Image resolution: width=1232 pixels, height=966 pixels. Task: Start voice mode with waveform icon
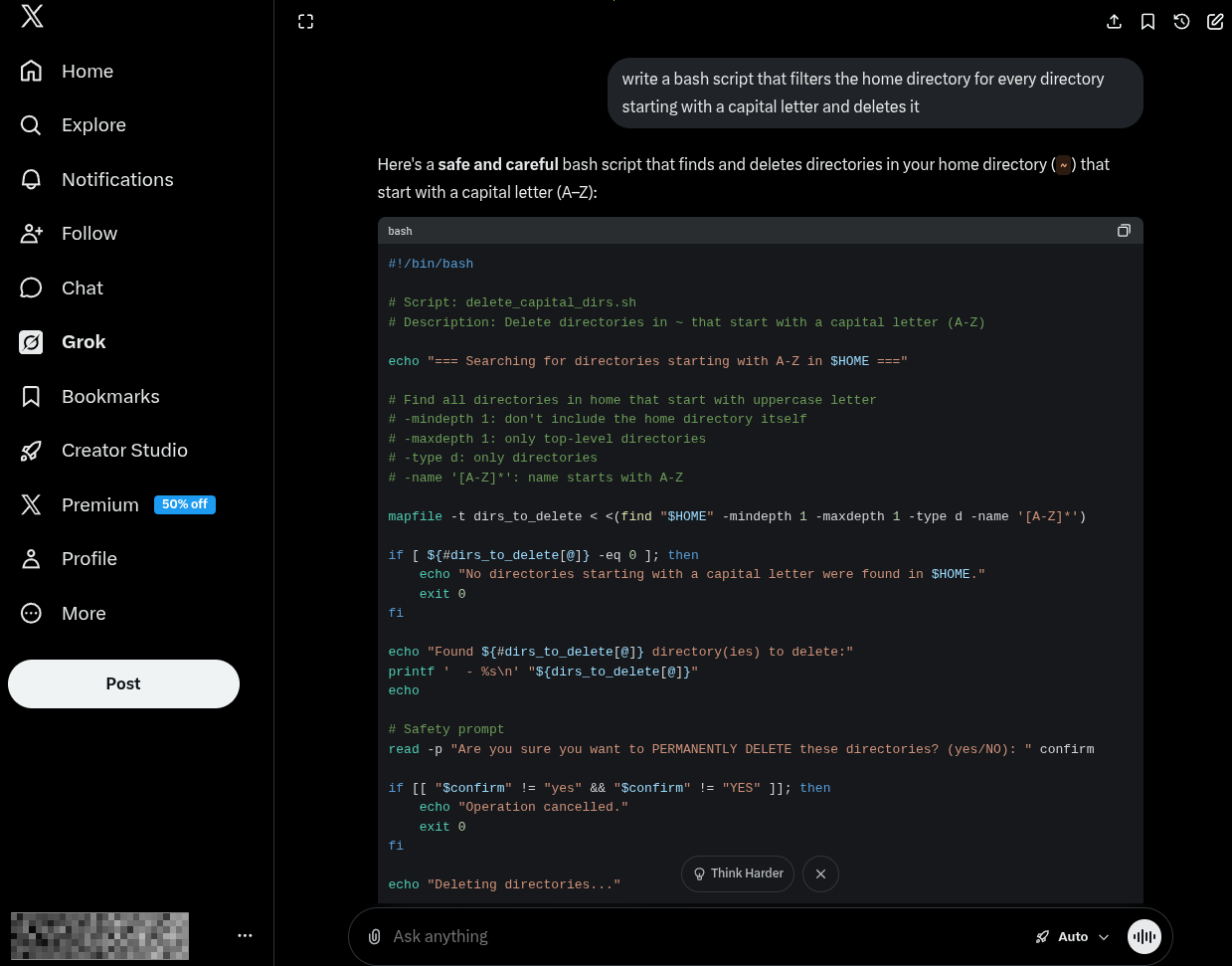point(1144,936)
